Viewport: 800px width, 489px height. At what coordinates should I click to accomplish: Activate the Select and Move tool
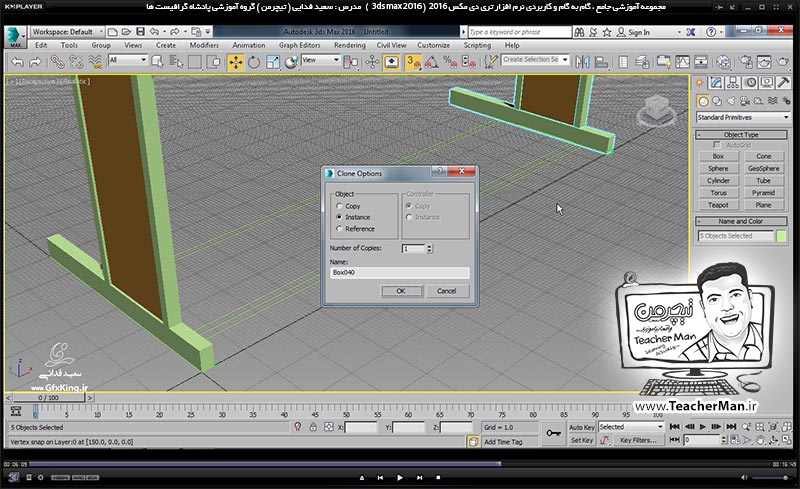(235, 62)
